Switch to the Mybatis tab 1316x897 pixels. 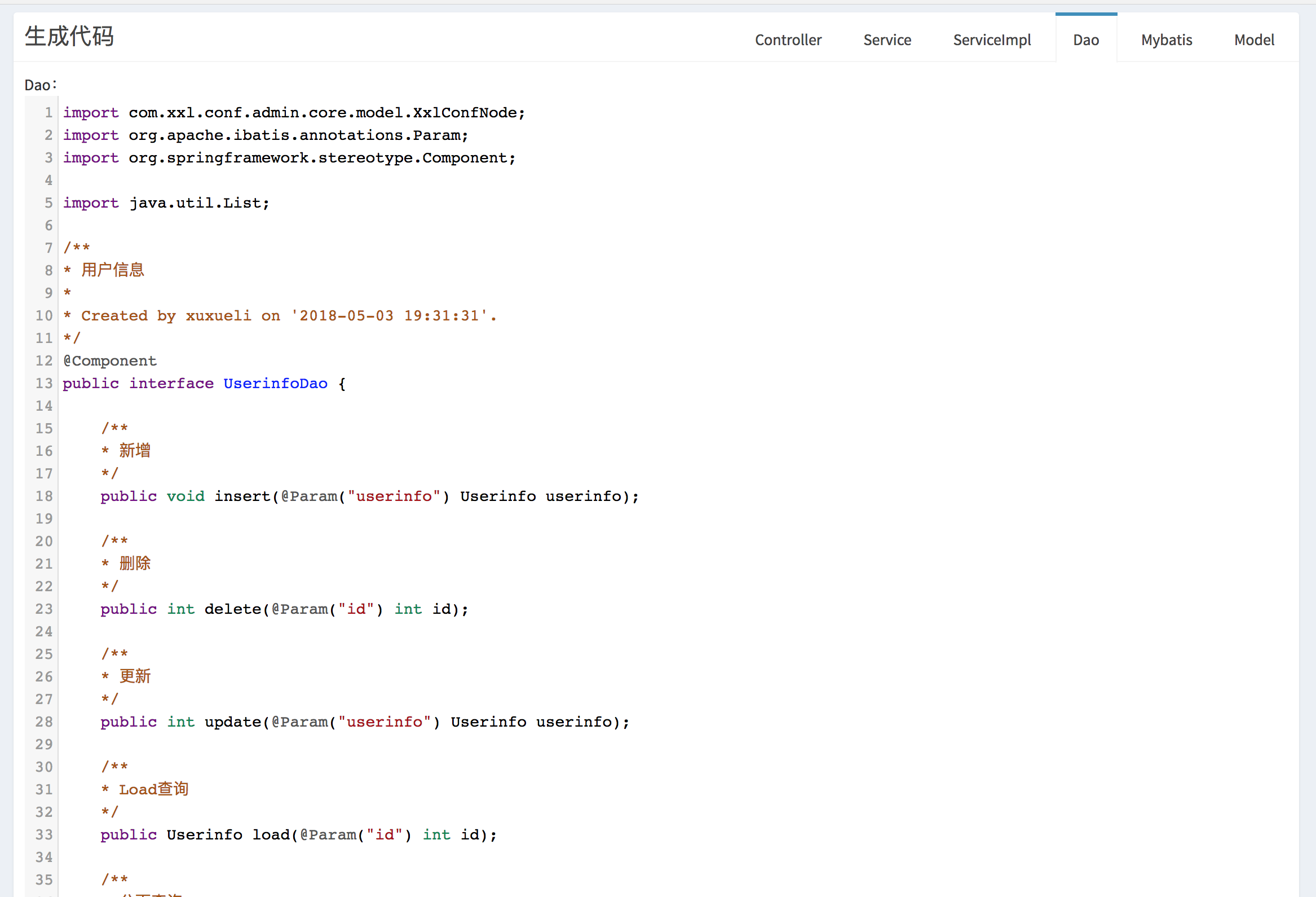1166,39
